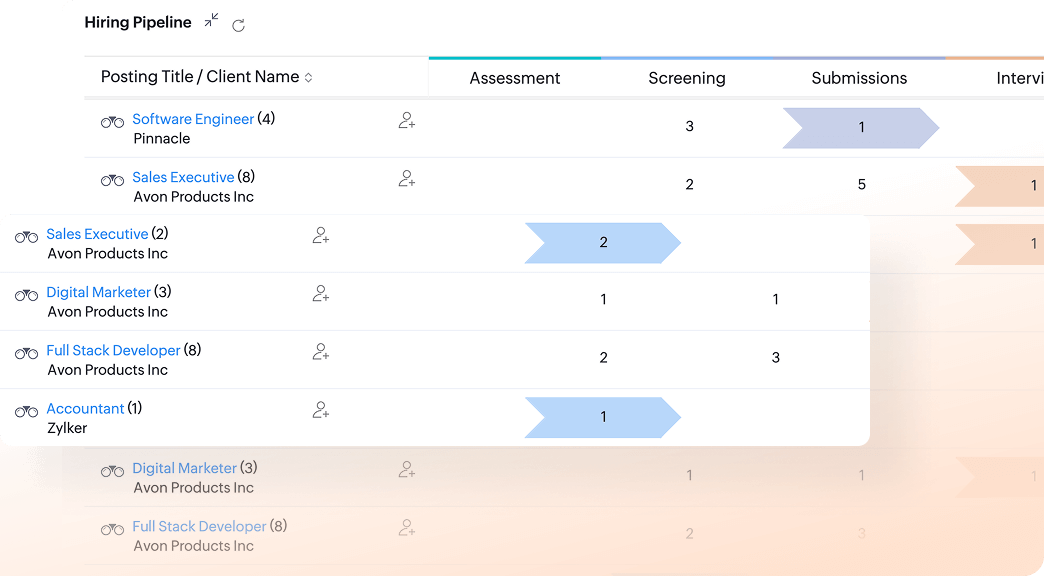Click the Submissions chevron showing 1 for Software Engineer

pyautogui.click(x=861, y=128)
